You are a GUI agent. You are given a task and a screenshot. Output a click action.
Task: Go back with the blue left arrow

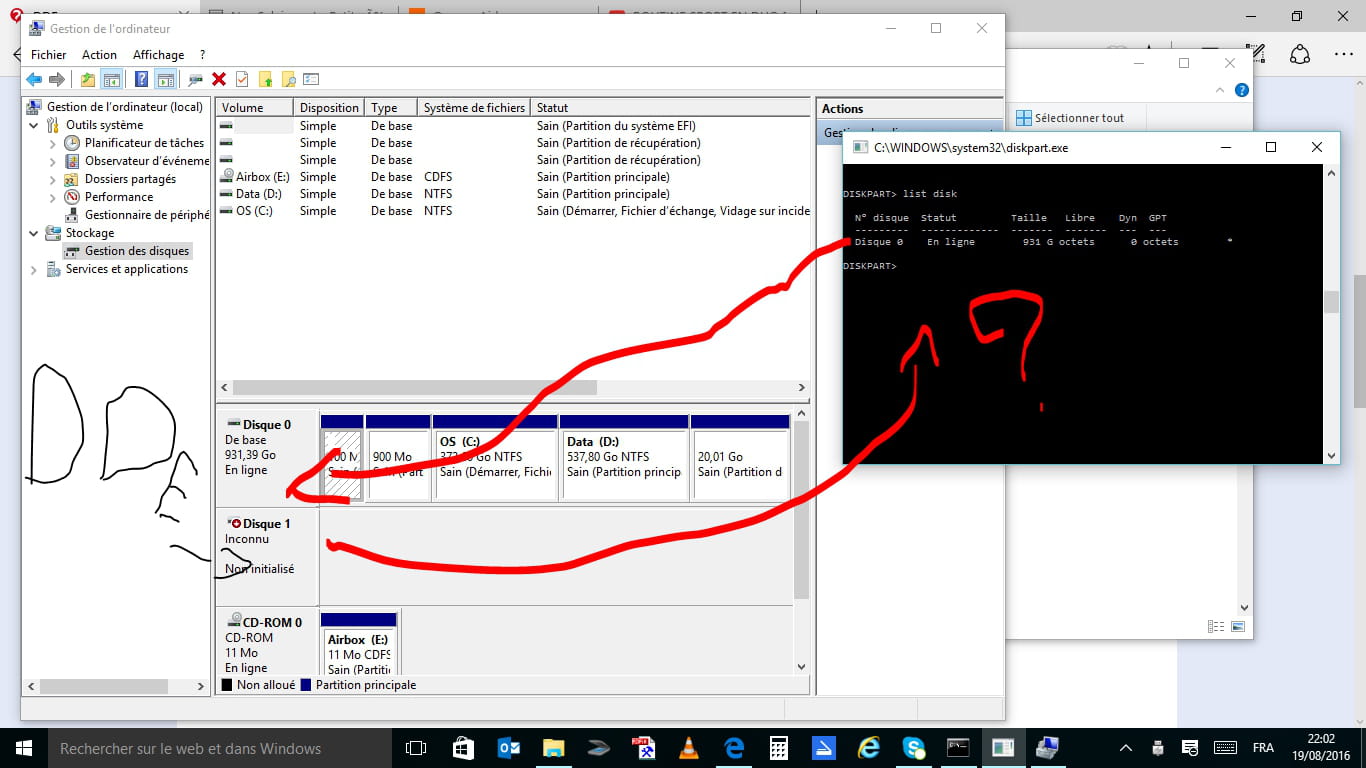(x=34, y=80)
